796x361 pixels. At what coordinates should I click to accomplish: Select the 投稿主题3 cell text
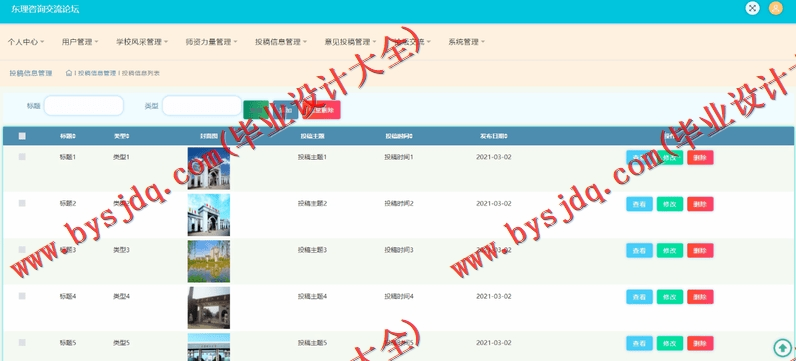312,250
